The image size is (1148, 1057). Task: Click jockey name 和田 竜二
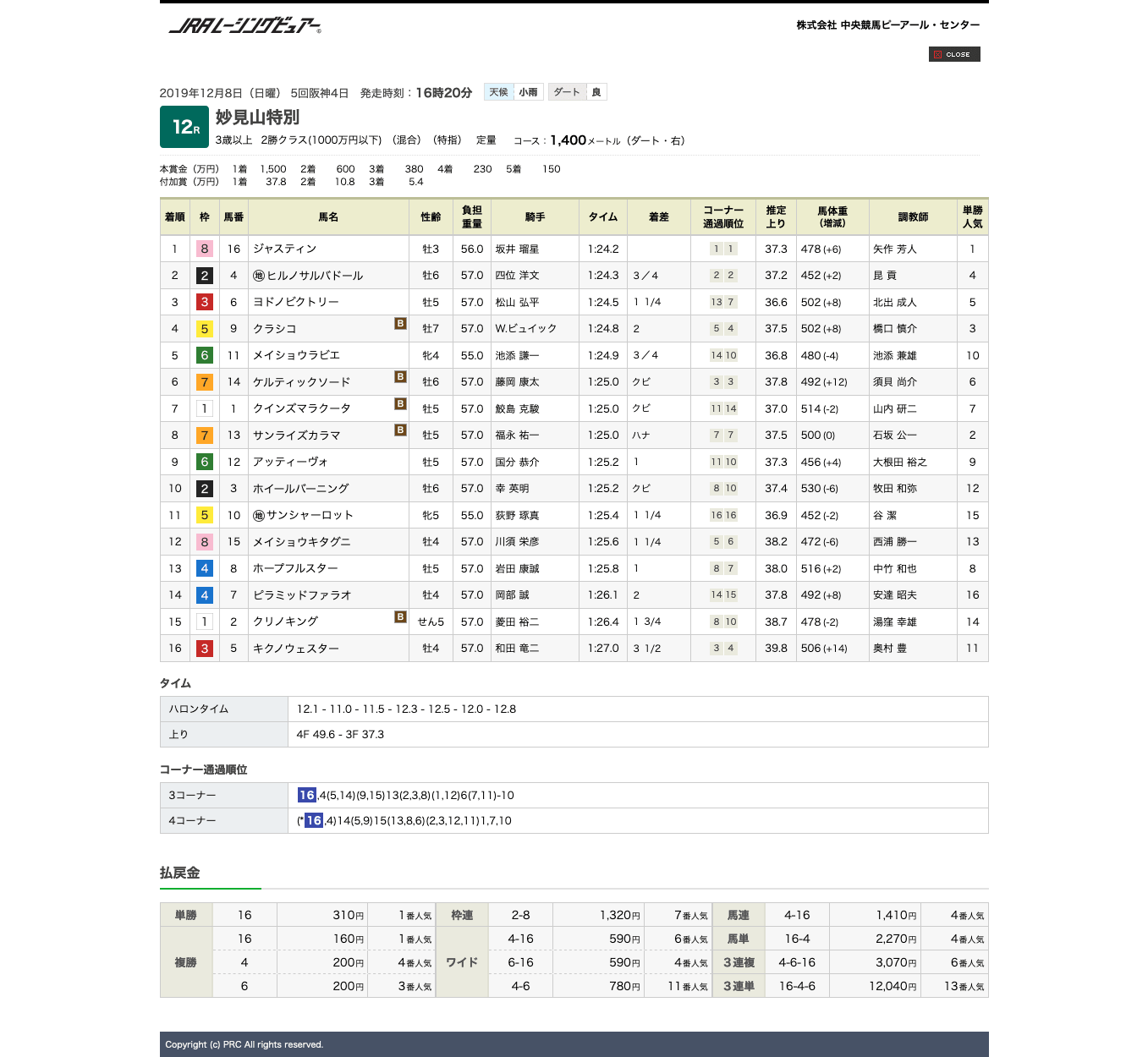point(517,649)
